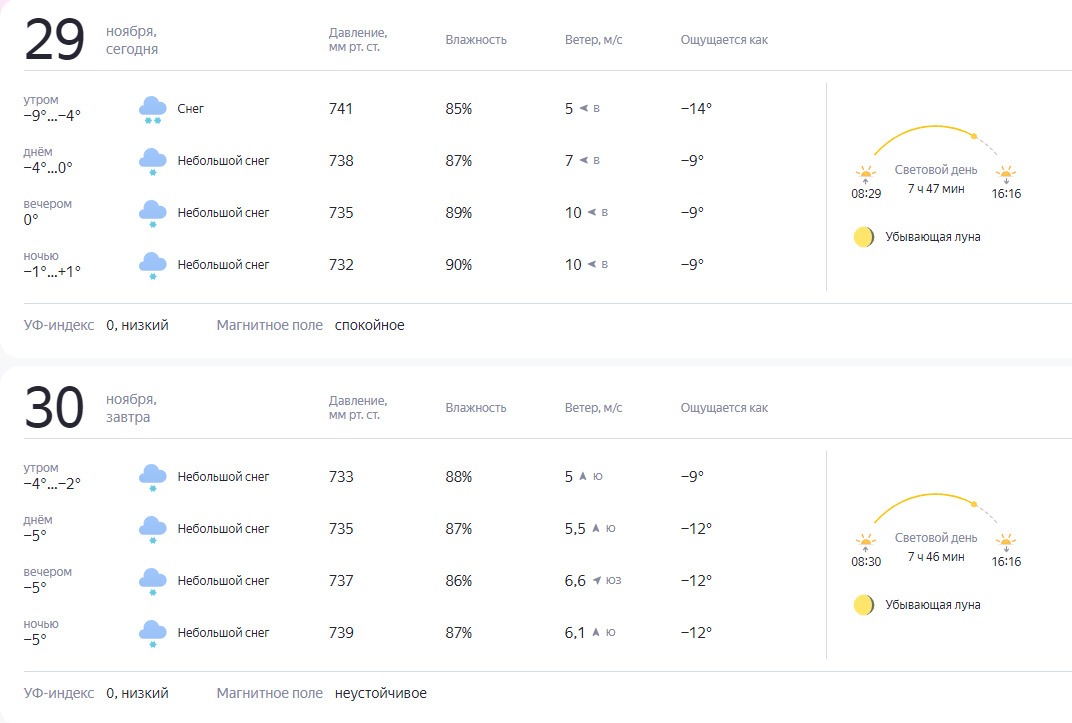Screen dimensions: 1072x723
Task: Click the south-west wind arrow beside 6,6
Action: (x=597, y=580)
